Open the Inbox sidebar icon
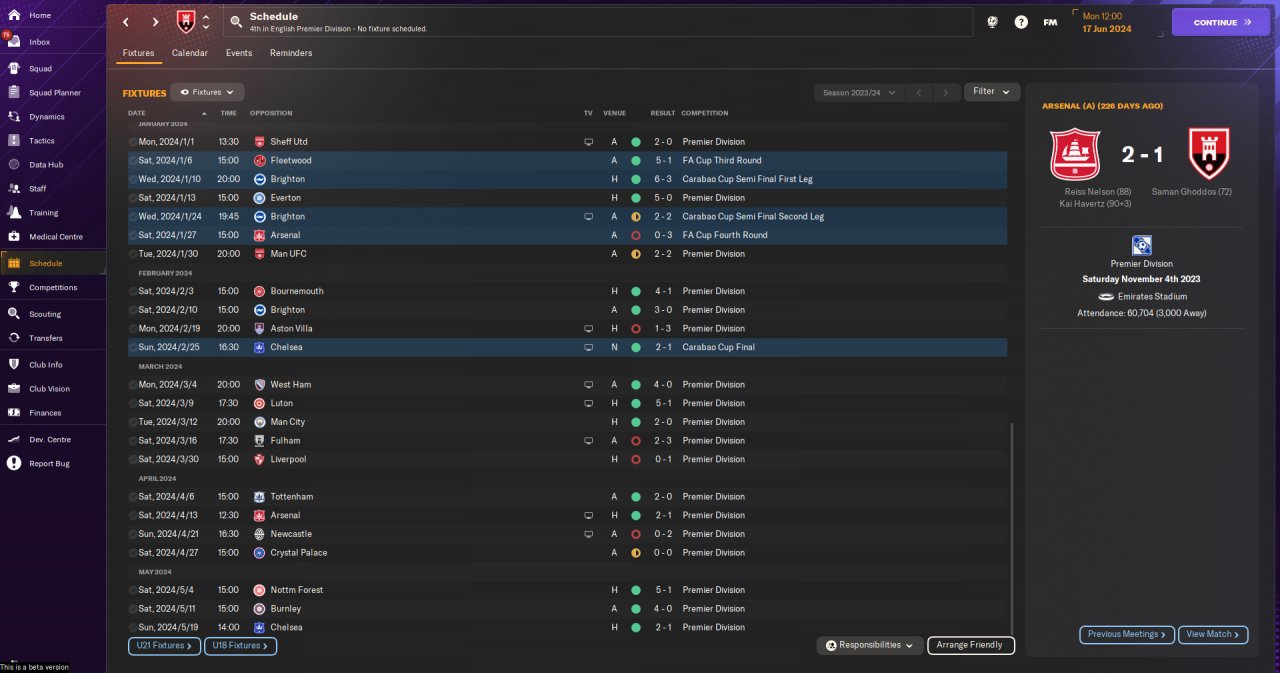The width and height of the screenshot is (1280, 673). pyautogui.click(x=14, y=42)
